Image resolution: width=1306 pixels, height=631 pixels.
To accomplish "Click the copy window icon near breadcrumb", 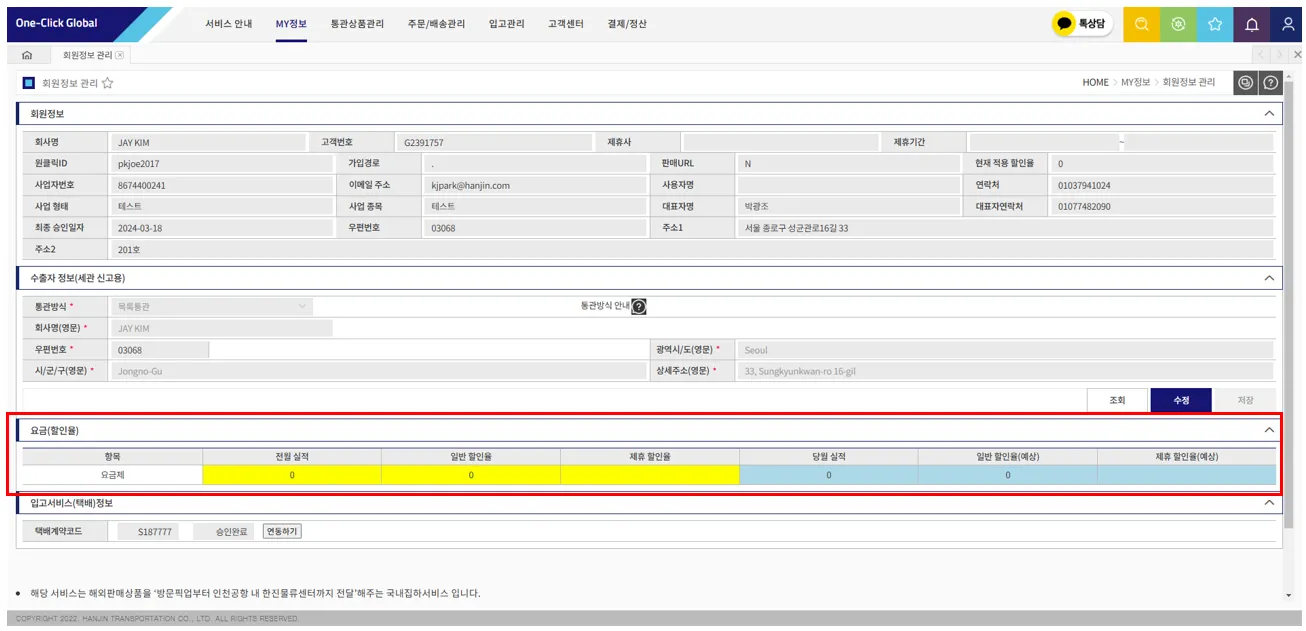I will pos(1246,83).
